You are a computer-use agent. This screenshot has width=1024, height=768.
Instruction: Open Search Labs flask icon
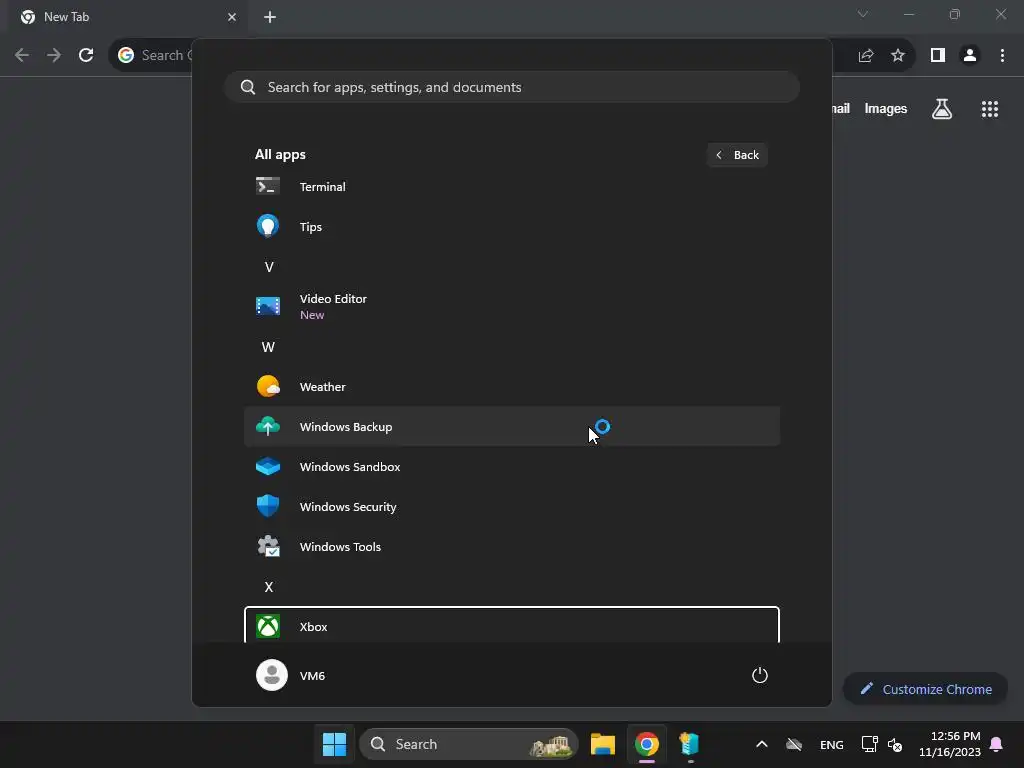[x=941, y=109]
